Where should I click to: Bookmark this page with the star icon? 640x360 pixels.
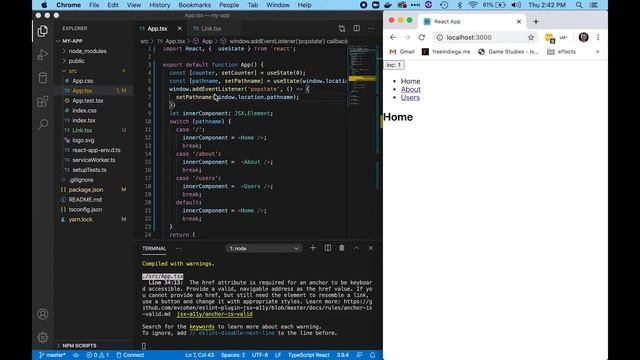[x=531, y=37]
